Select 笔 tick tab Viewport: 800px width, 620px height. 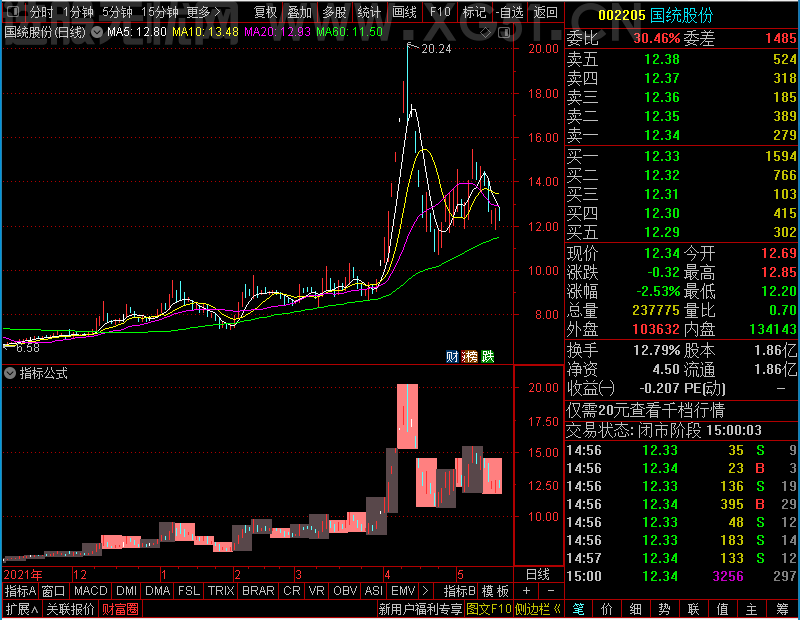click(x=578, y=609)
